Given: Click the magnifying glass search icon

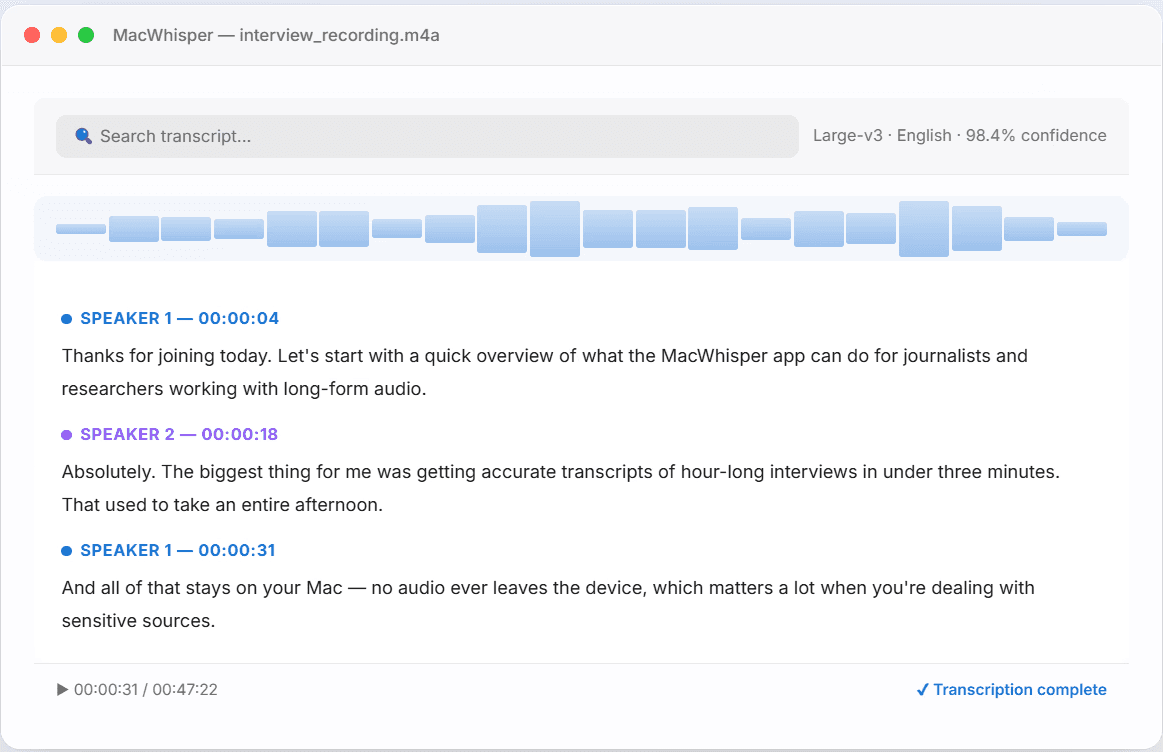Looking at the screenshot, I should click(84, 136).
